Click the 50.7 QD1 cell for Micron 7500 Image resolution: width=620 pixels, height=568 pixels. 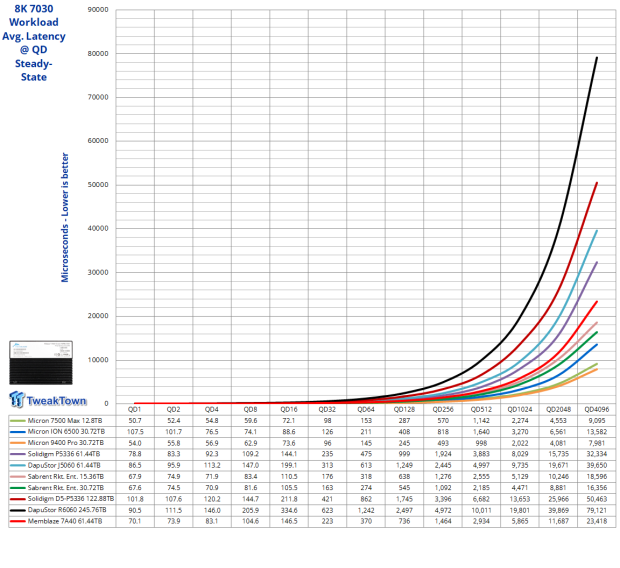tap(134, 420)
